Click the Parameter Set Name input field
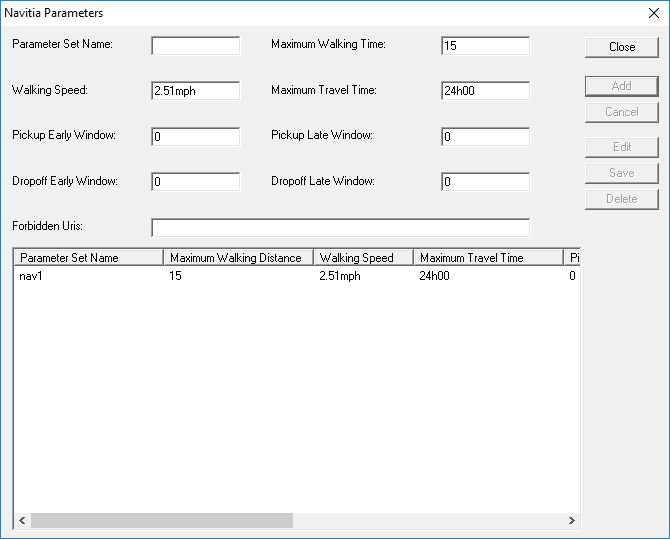Viewport: 670px width, 539px height. pyautogui.click(x=195, y=46)
